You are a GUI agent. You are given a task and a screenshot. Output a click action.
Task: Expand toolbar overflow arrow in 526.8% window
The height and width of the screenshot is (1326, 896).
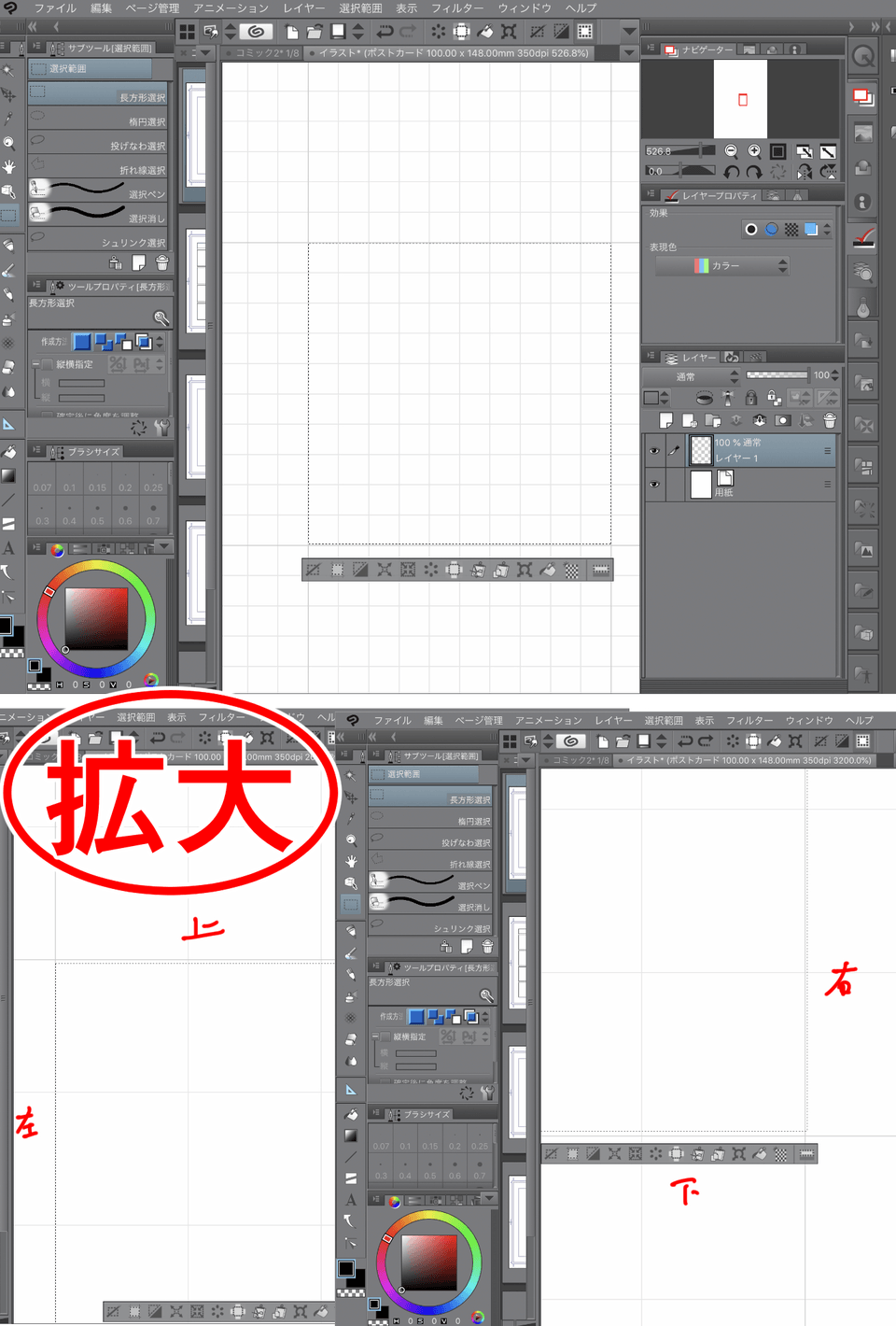point(629,32)
